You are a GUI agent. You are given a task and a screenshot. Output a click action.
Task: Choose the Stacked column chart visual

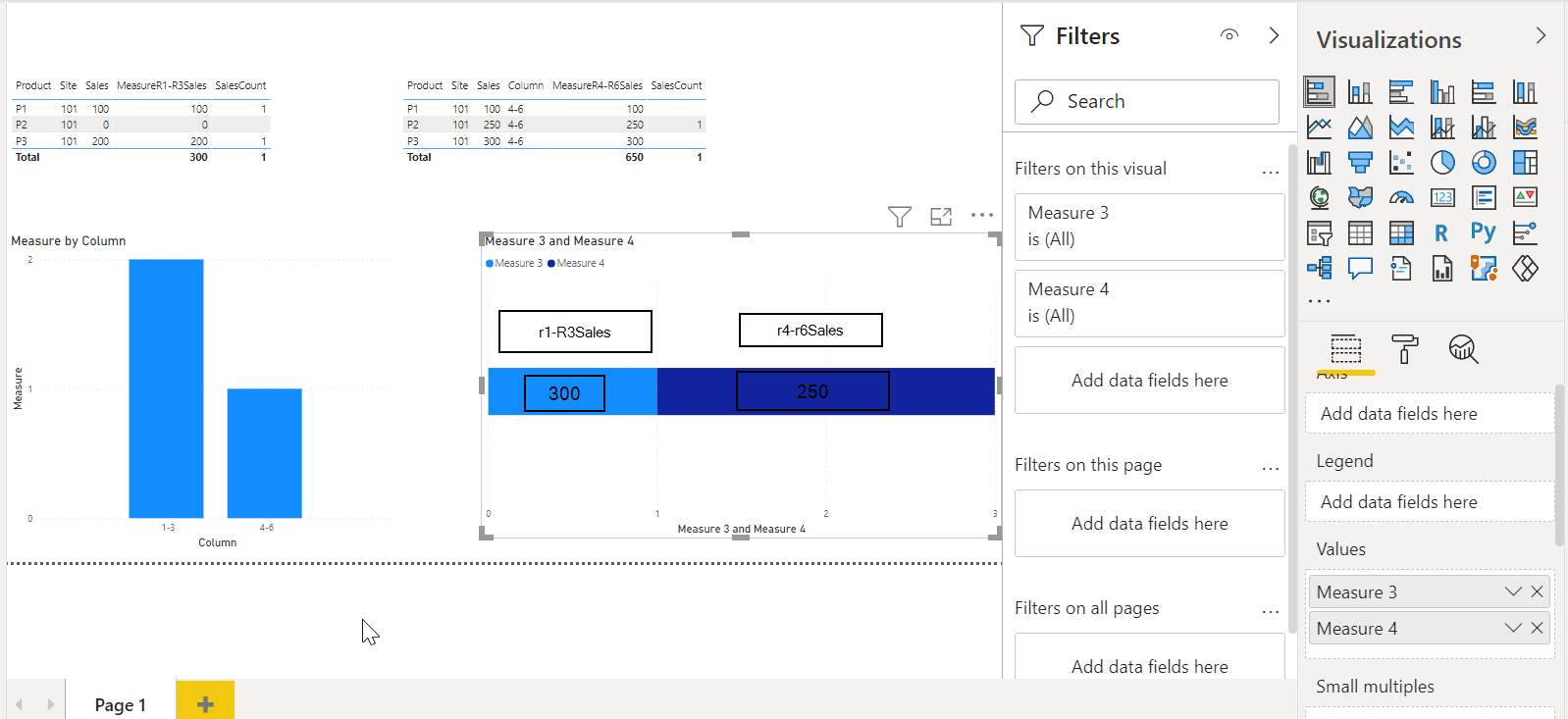[x=1360, y=91]
